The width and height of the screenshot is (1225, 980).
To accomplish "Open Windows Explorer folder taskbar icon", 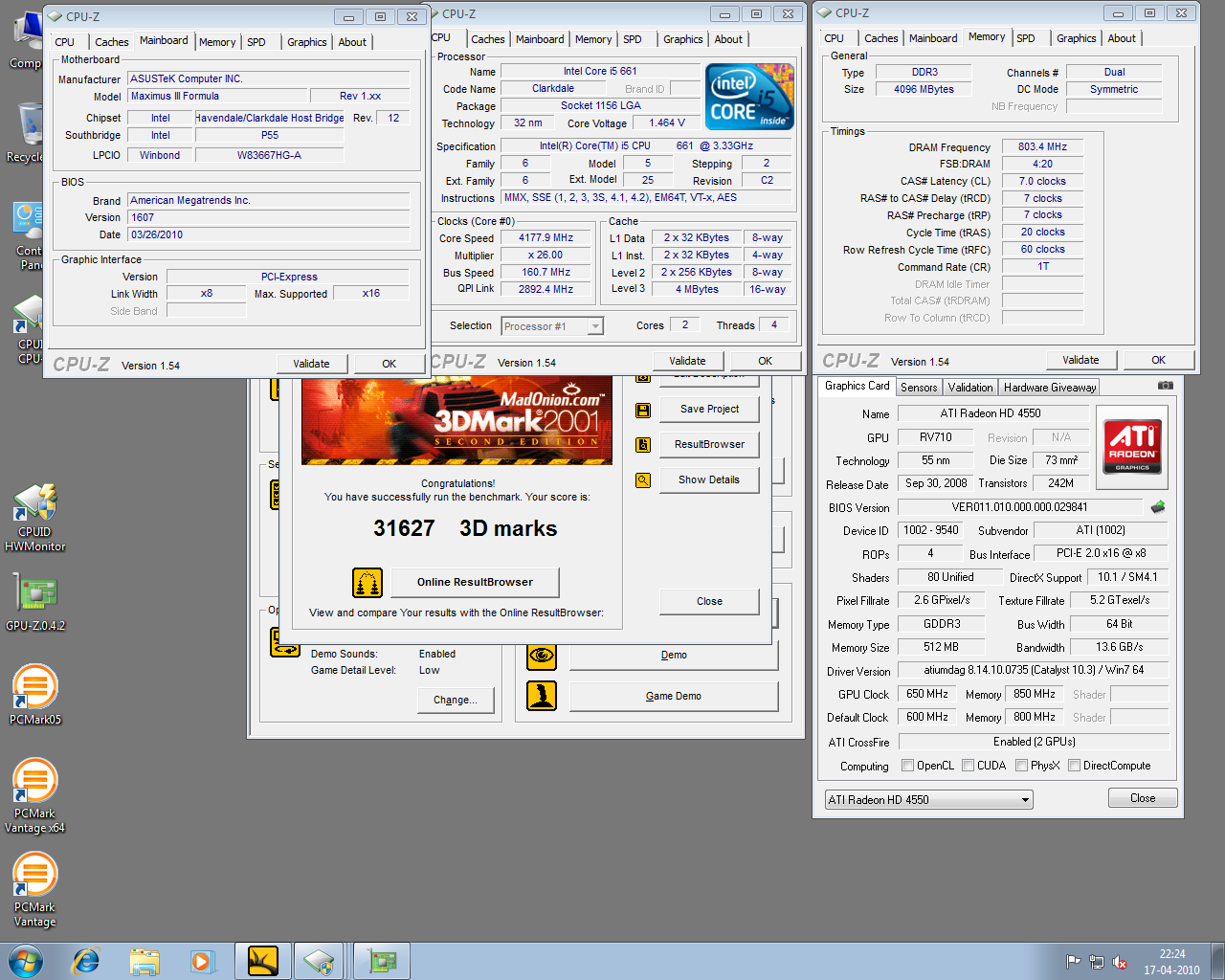I will [x=145, y=961].
